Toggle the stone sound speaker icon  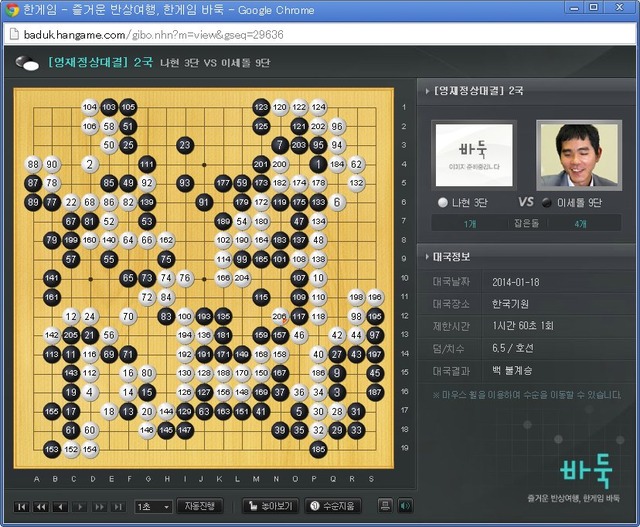tap(405, 506)
